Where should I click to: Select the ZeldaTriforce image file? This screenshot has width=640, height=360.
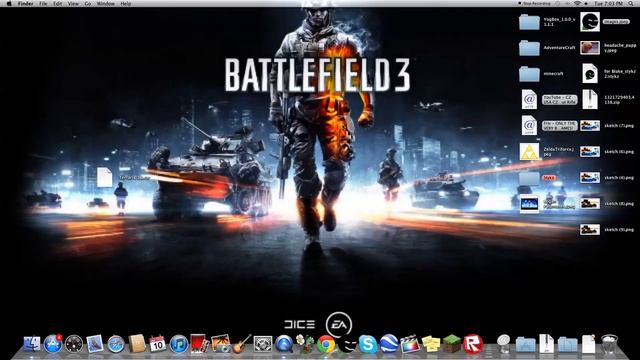[529, 152]
